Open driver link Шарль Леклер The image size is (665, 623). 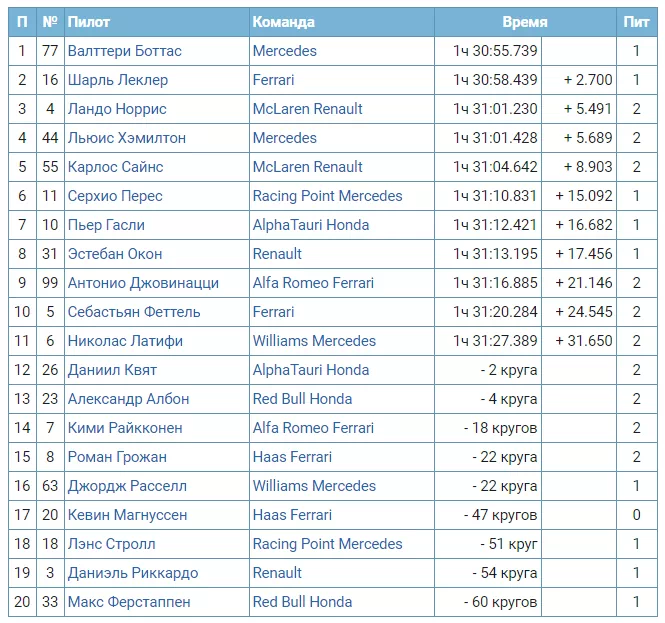coord(118,80)
